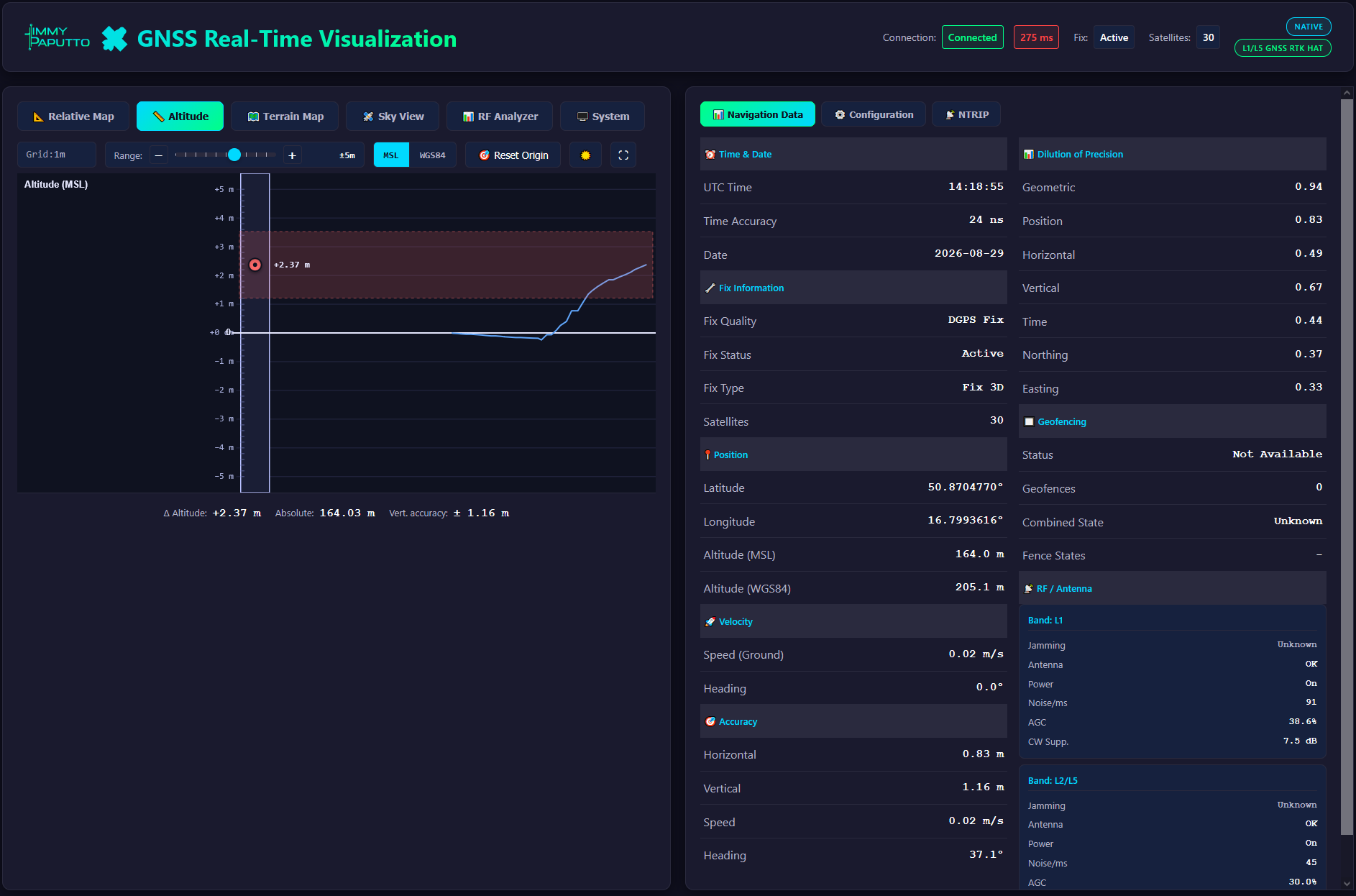Decrease range with the minus button
This screenshot has width=1356, height=896.
(x=159, y=155)
